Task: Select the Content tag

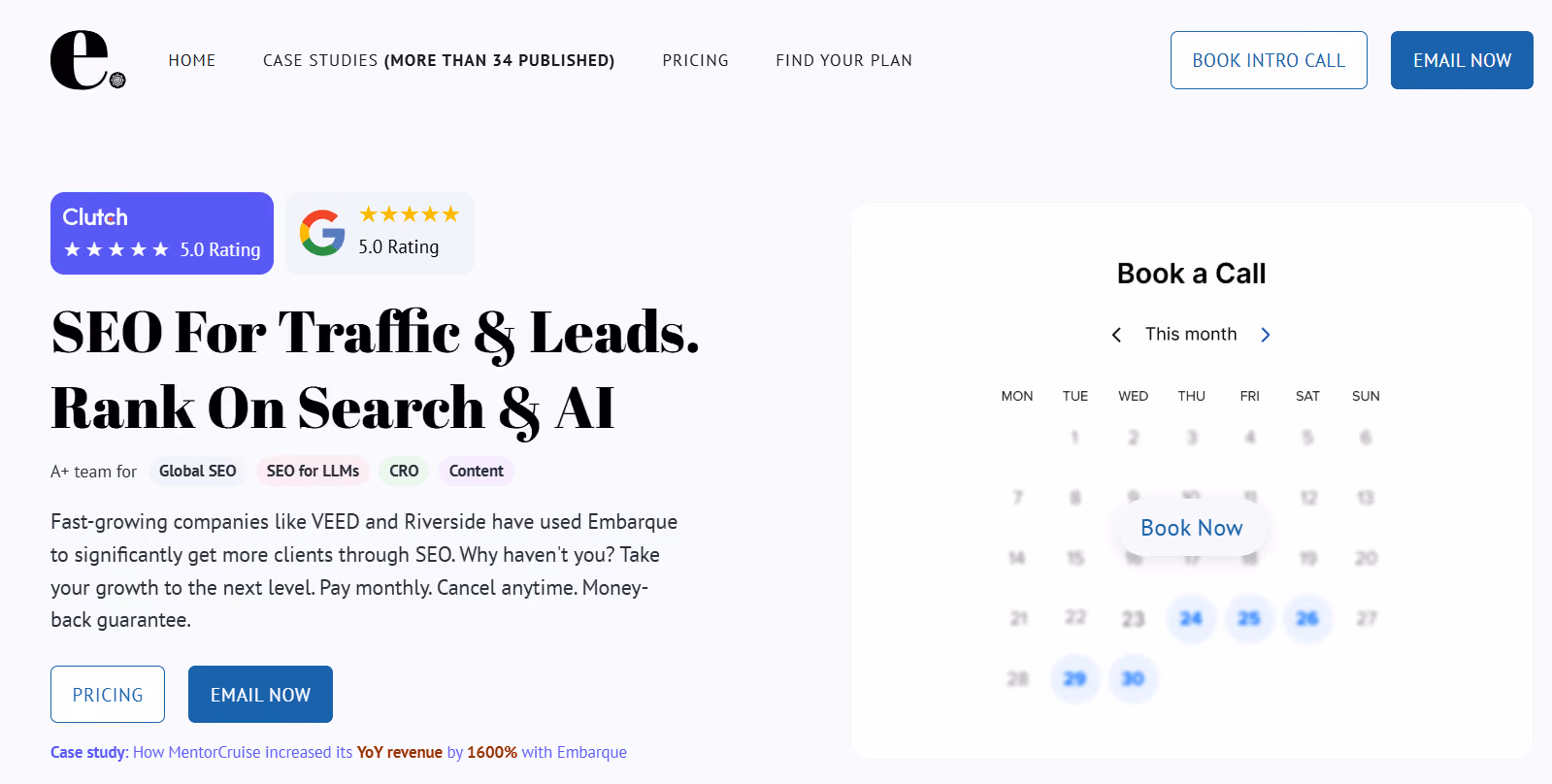Action: (x=476, y=471)
